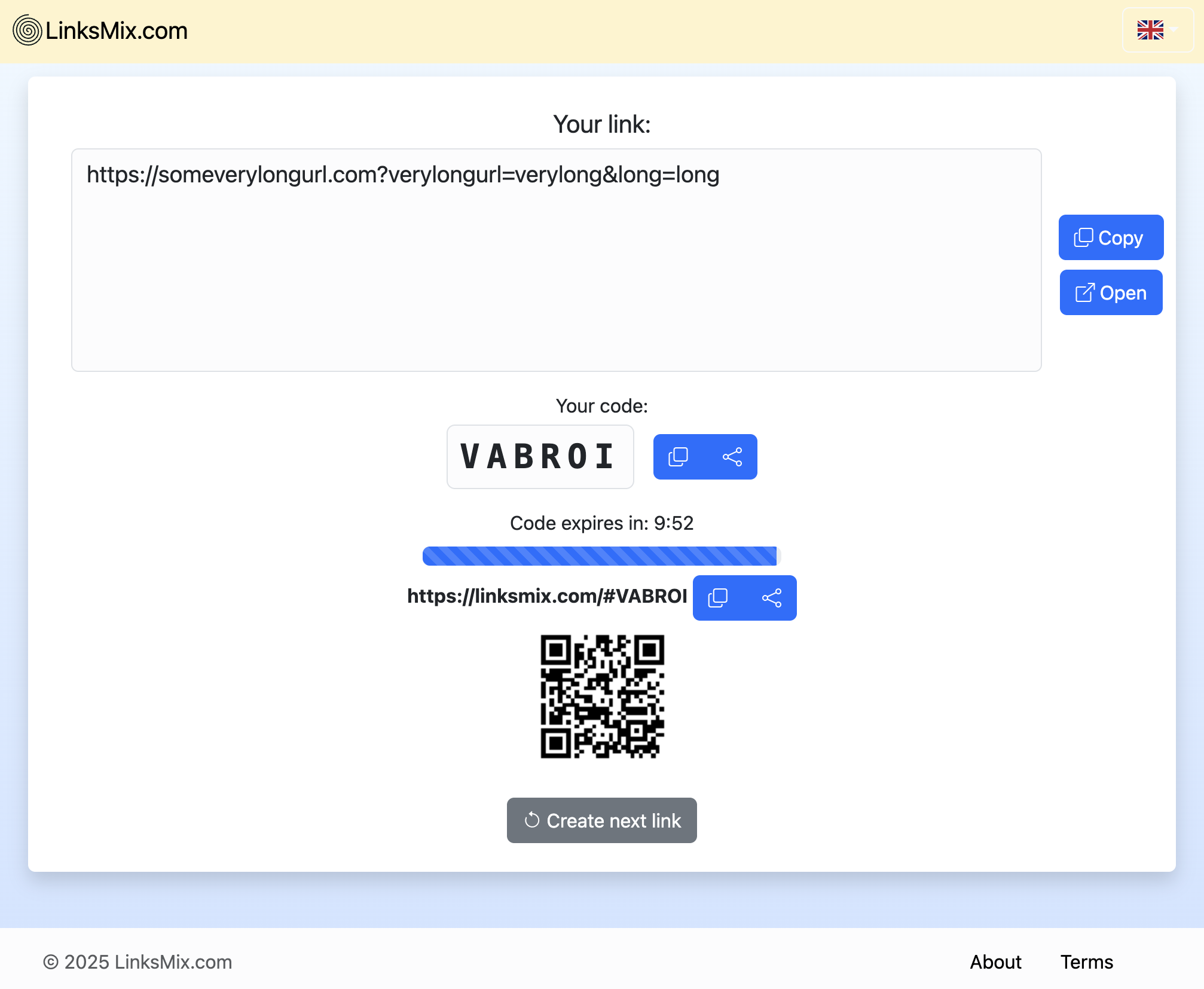The image size is (1204, 989).
Task: Share the linksmix.com/#VABROI short URL
Action: click(x=771, y=598)
